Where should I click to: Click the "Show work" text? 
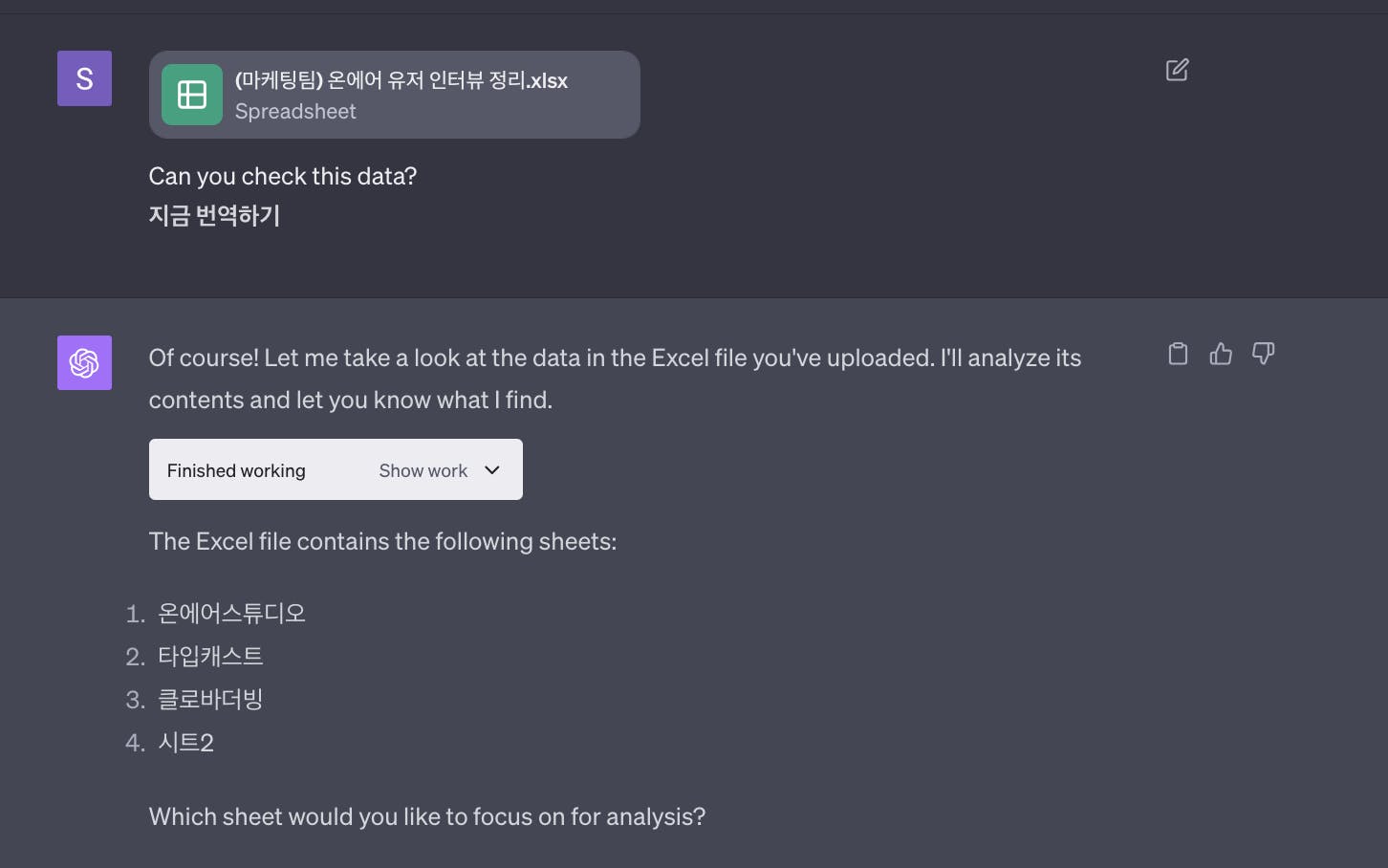tap(423, 470)
